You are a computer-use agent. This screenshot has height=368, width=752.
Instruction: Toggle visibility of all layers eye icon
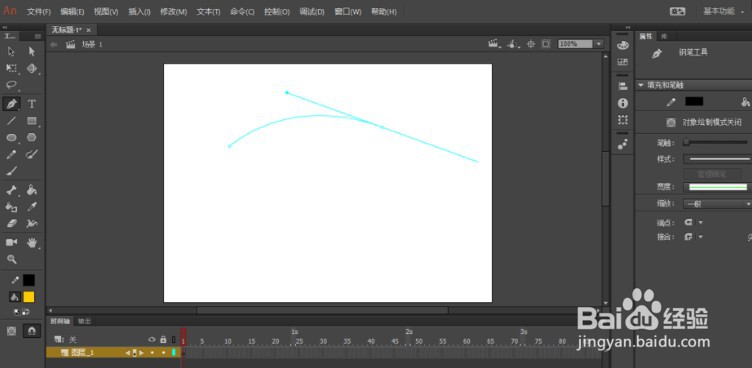pos(152,339)
